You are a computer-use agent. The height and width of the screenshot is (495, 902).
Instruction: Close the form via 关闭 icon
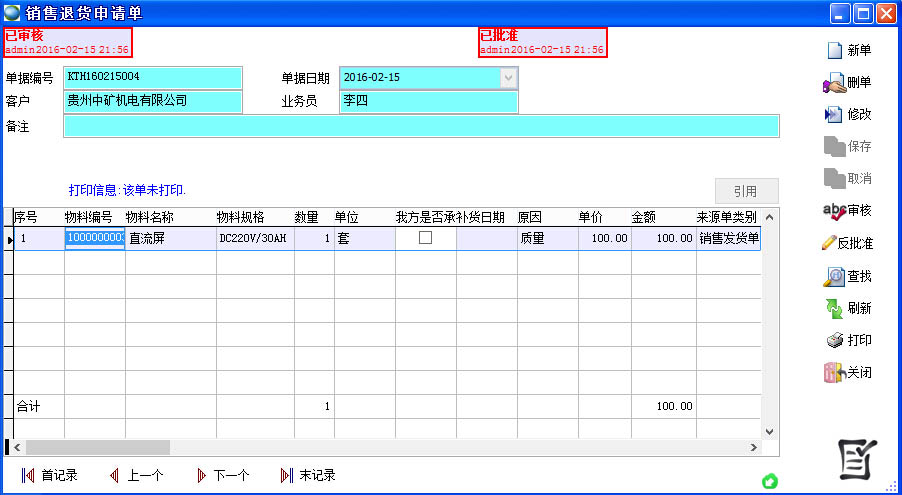click(834, 372)
